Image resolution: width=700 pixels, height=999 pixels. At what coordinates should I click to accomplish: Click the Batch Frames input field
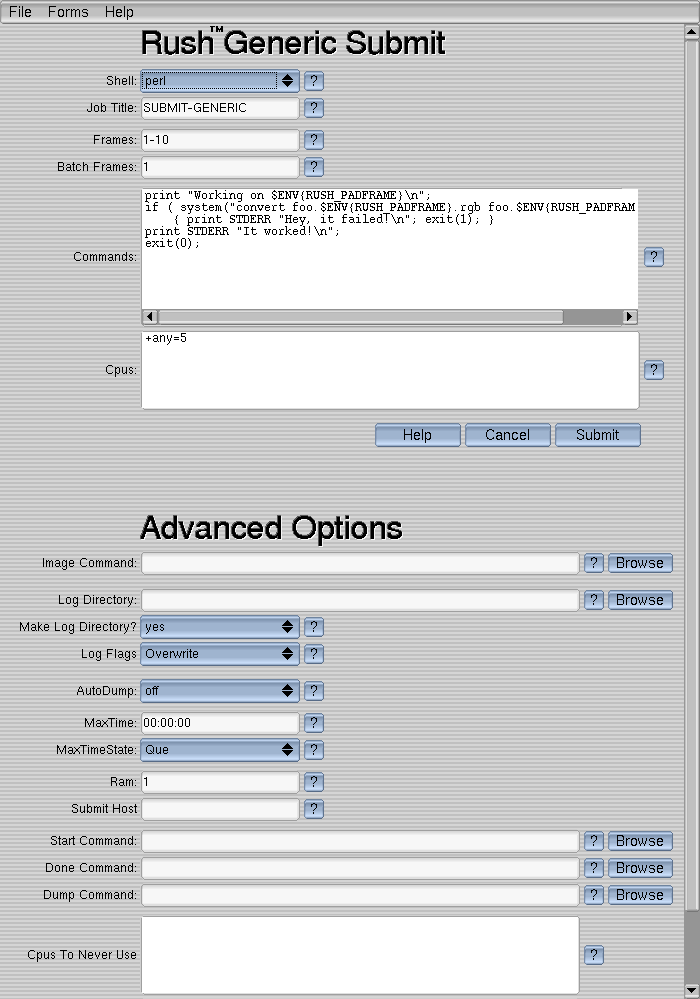[220, 167]
